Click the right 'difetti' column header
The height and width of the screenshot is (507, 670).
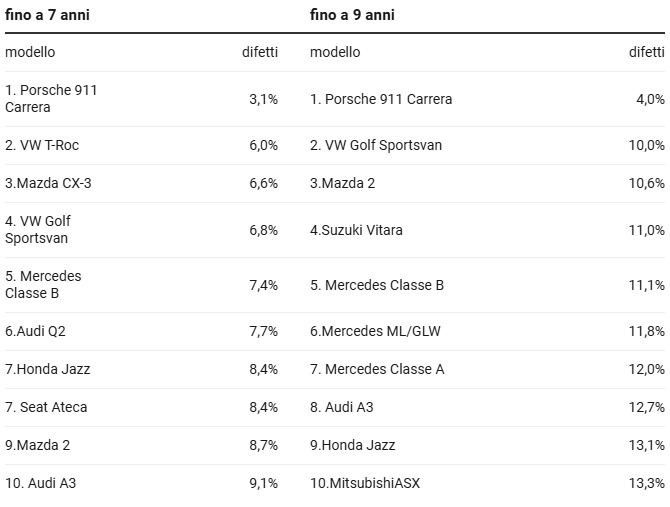pos(647,52)
